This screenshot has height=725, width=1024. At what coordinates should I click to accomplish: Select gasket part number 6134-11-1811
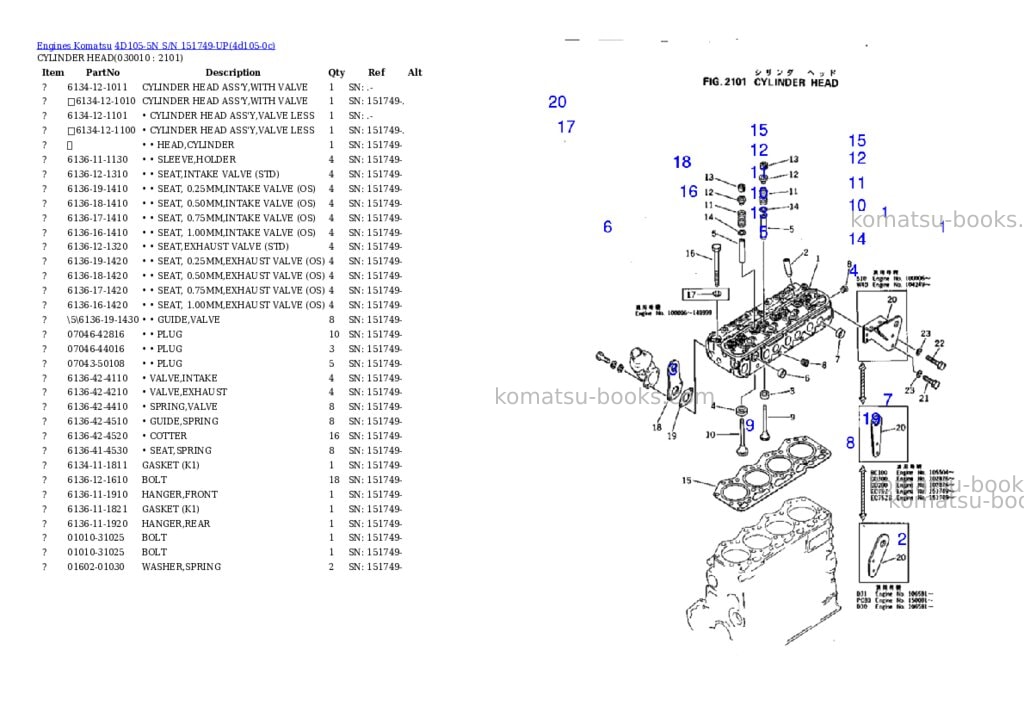[97, 465]
